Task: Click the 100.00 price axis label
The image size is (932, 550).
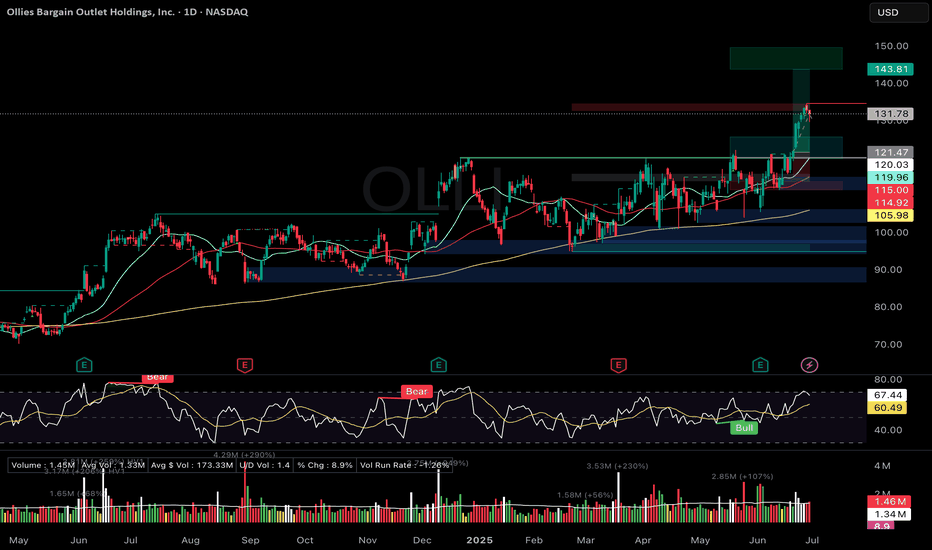Action: (x=891, y=232)
